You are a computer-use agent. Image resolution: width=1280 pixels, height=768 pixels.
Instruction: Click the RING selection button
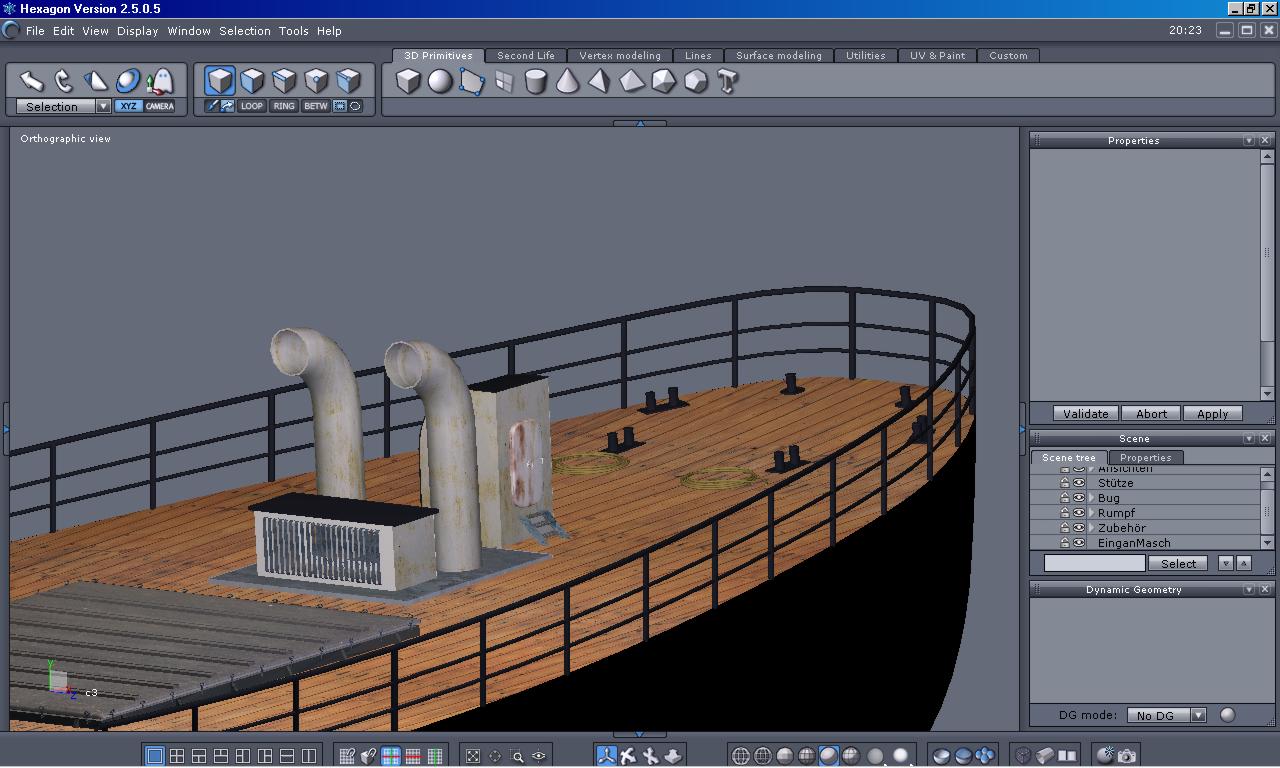[x=284, y=106]
